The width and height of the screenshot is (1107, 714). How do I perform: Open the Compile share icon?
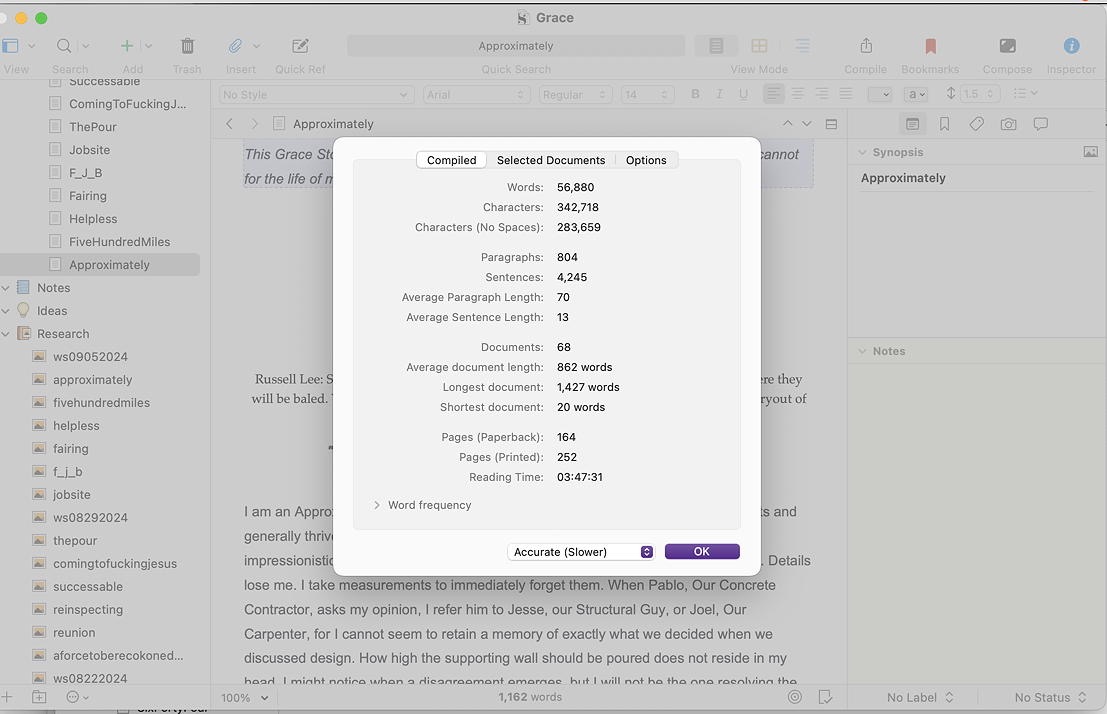[x=866, y=46]
